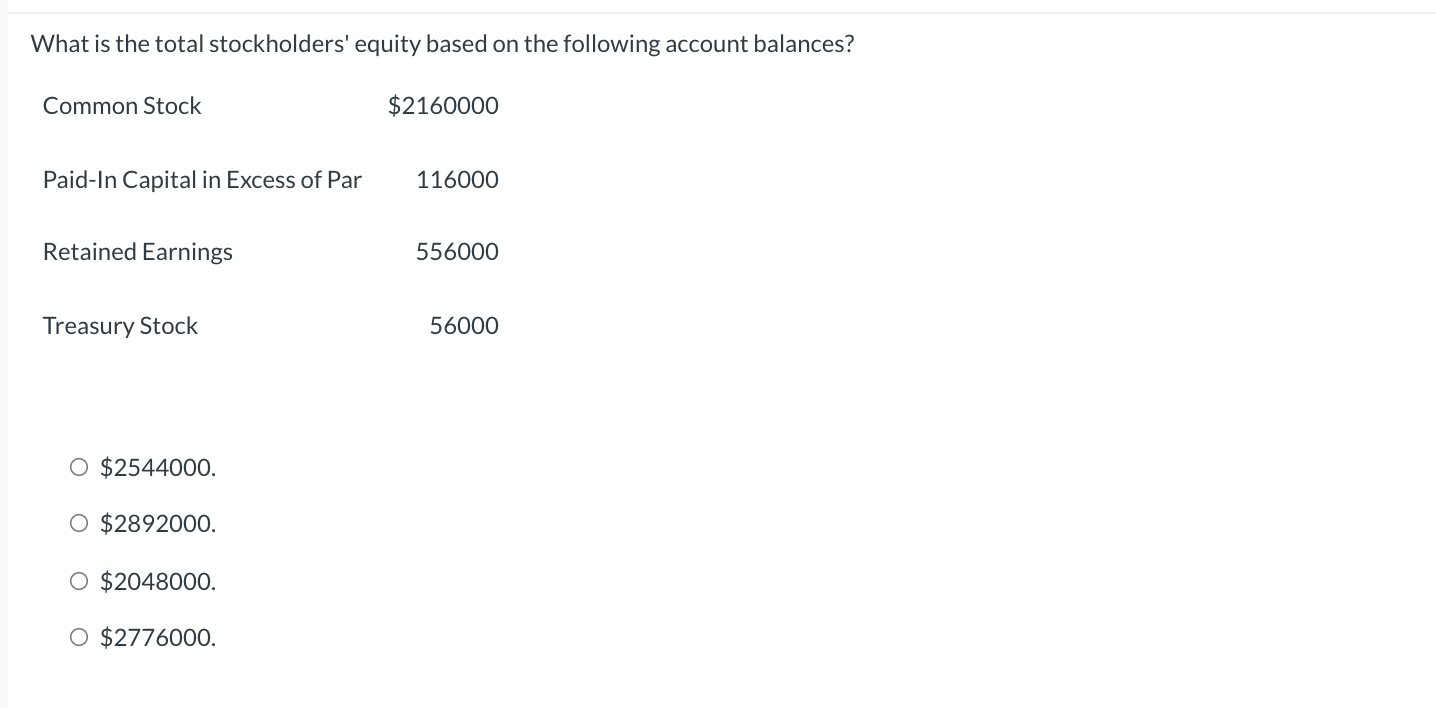Select the $2544000 radio button circle
The width and height of the screenshot is (1436, 708).
(x=79, y=467)
